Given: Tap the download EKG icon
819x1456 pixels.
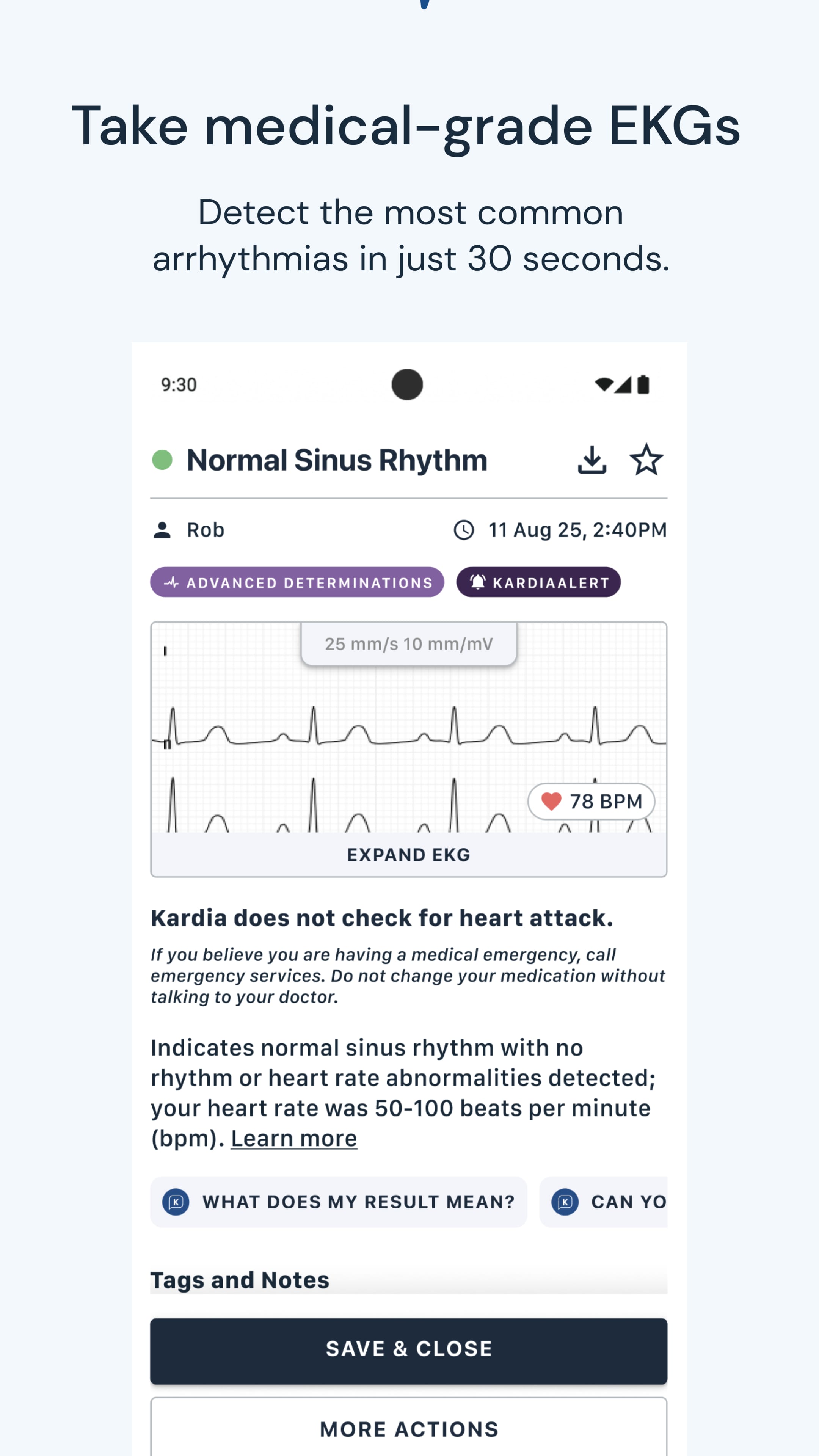Looking at the screenshot, I should 591,460.
